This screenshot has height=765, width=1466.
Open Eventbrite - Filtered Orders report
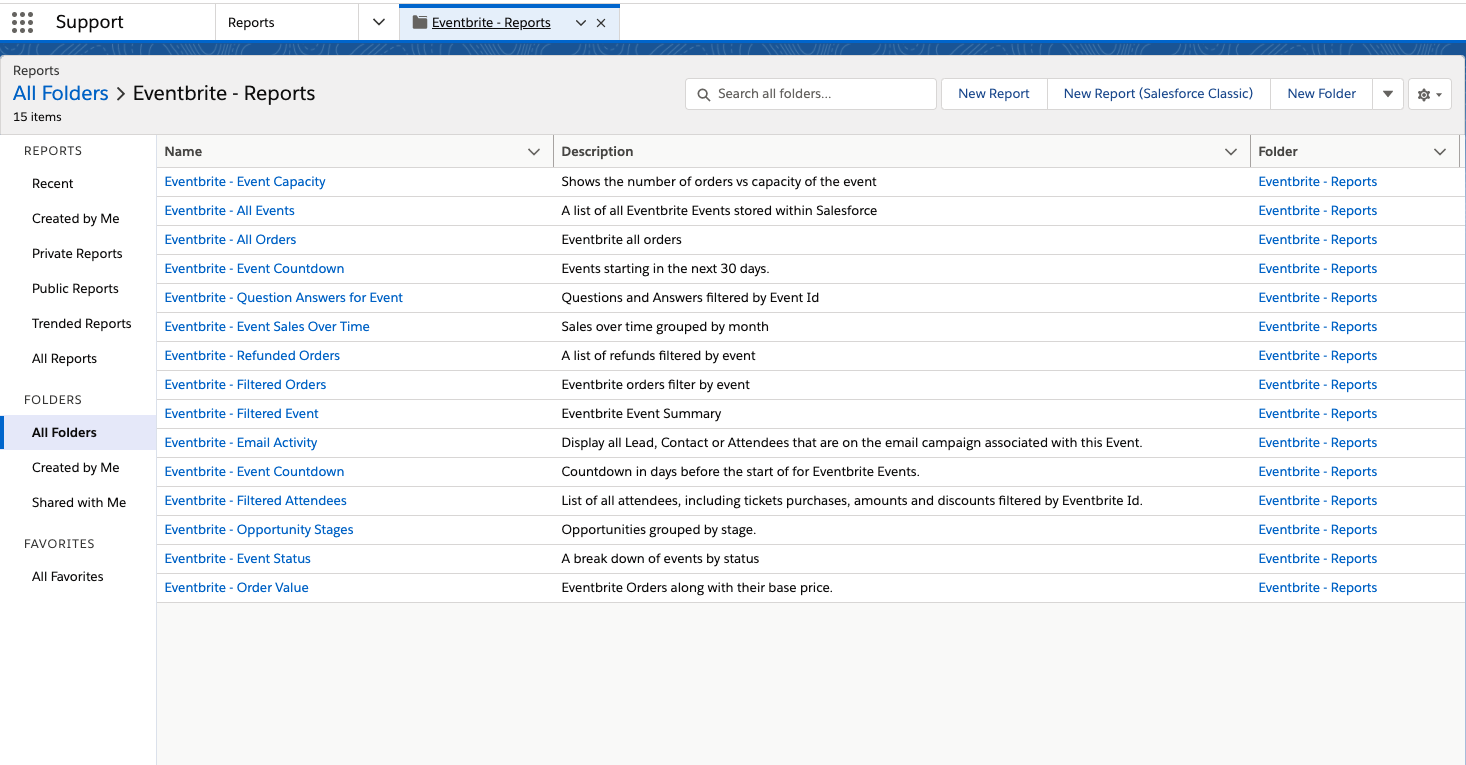pyautogui.click(x=246, y=385)
